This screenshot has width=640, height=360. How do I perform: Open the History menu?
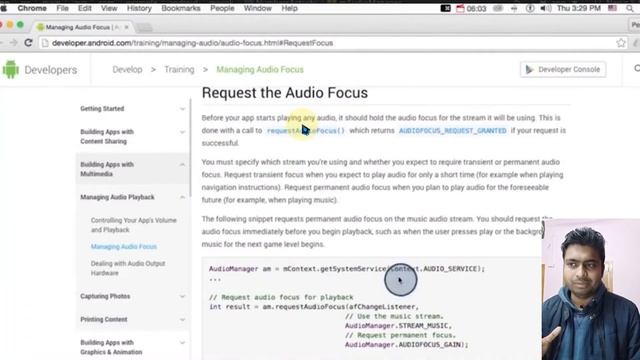(139, 8)
